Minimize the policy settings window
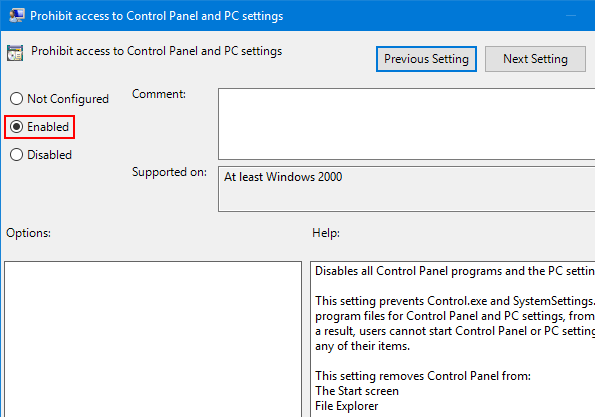 pos(571,16)
